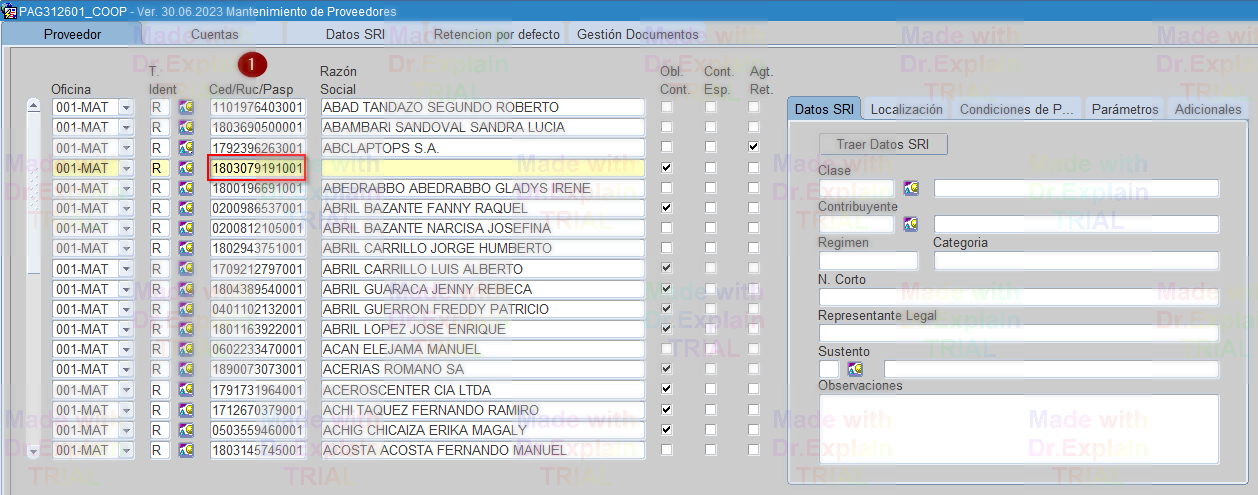Click the lookup icon beside the Contribuyente field
Image resolution: width=1258 pixels, height=495 pixels.
click(910, 224)
